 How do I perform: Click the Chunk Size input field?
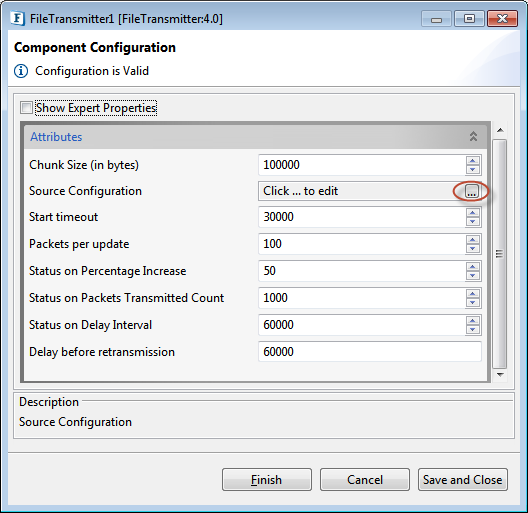point(362,165)
